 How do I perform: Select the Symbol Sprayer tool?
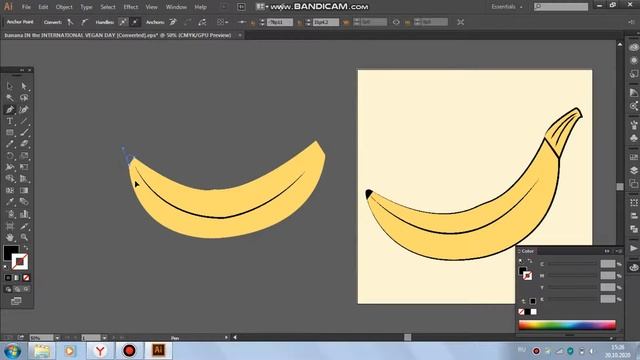pyautogui.click(x=10, y=214)
